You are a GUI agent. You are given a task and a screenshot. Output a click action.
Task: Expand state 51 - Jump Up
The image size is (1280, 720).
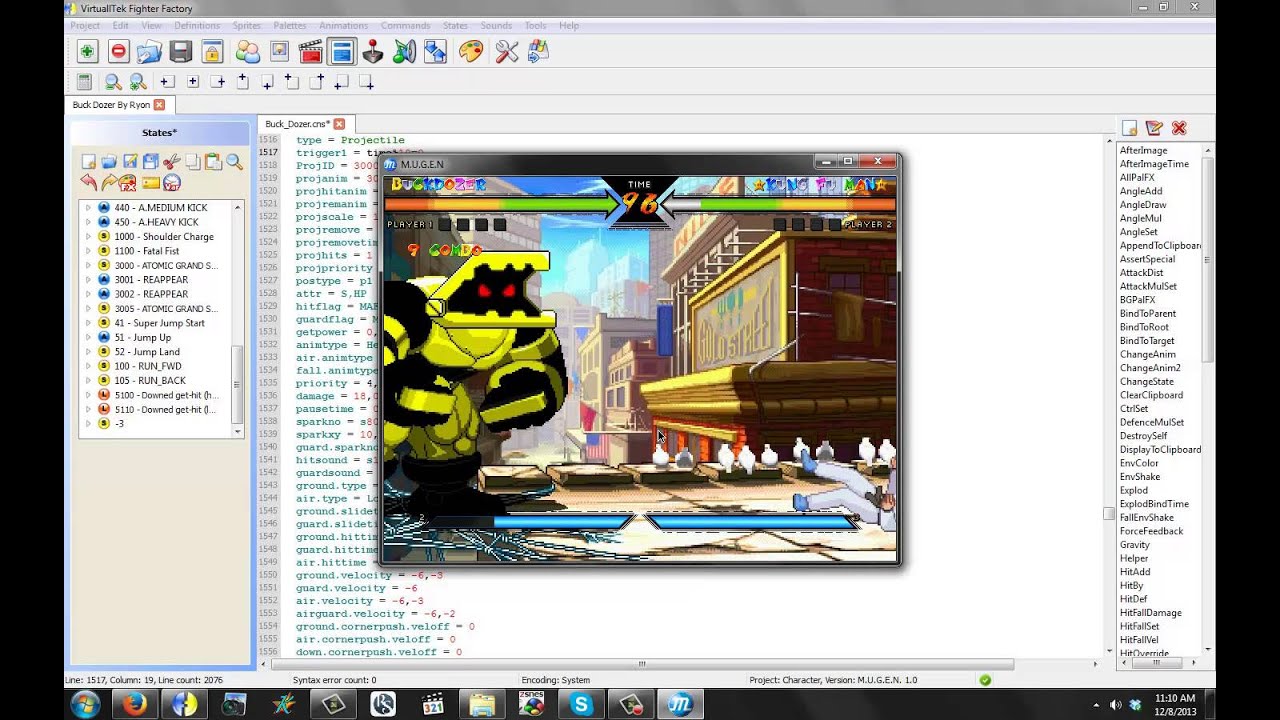click(x=88, y=337)
